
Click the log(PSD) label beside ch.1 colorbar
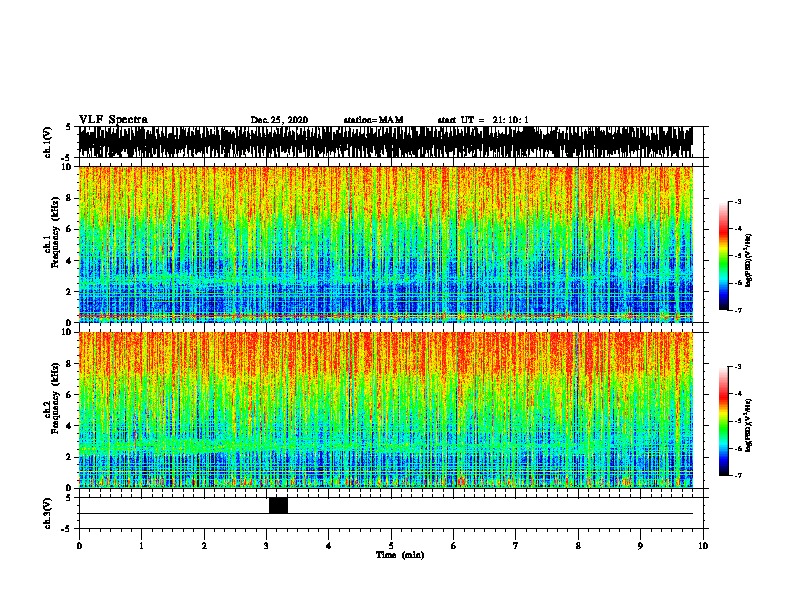tap(749, 260)
